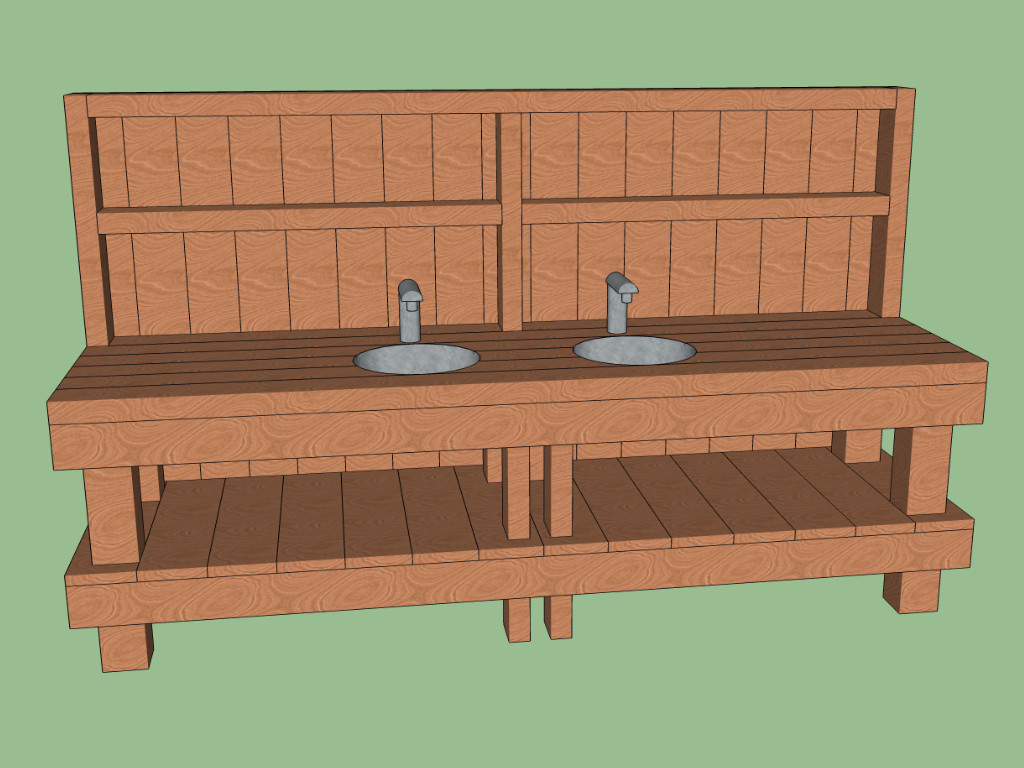The height and width of the screenshot is (768, 1024).
Task: Click the front-right bench leg foot
Action: click(x=912, y=591)
